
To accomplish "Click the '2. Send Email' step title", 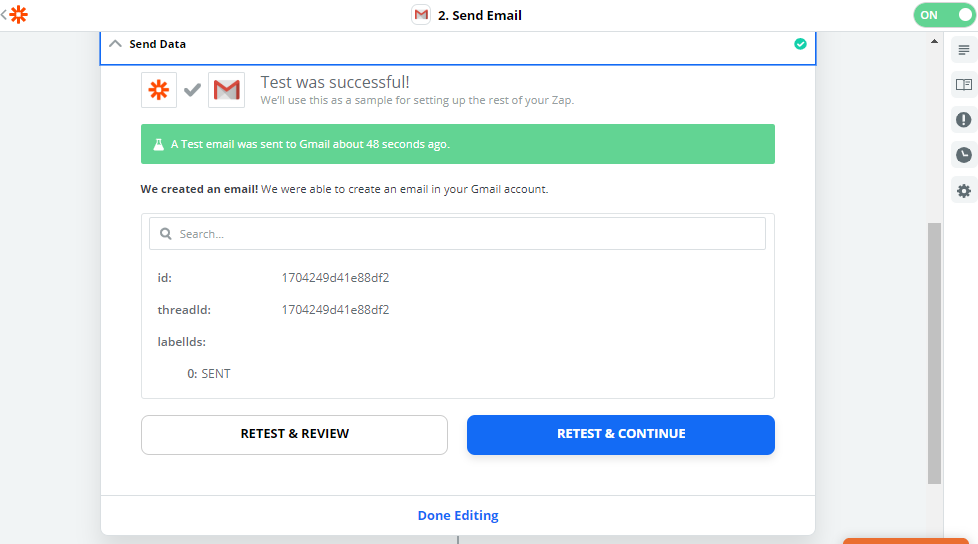I will pyautogui.click(x=480, y=15).
